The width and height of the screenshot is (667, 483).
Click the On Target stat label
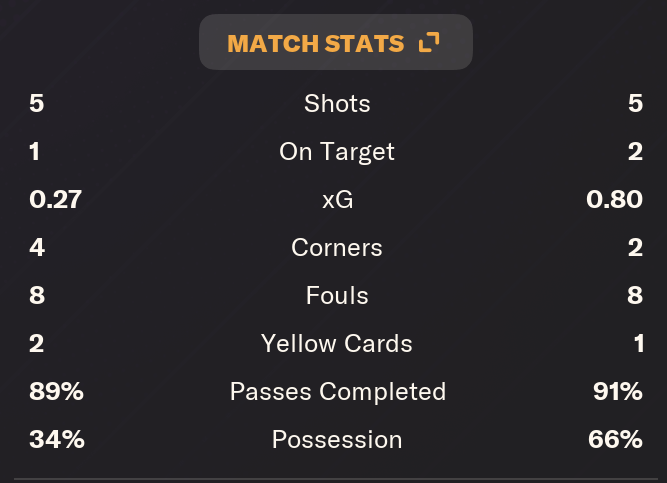click(x=337, y=151)
